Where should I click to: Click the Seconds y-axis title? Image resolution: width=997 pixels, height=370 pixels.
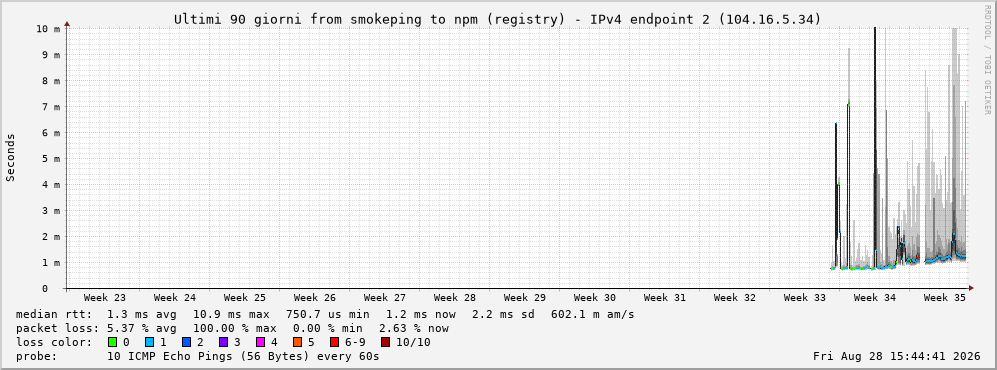pos(10,157)
